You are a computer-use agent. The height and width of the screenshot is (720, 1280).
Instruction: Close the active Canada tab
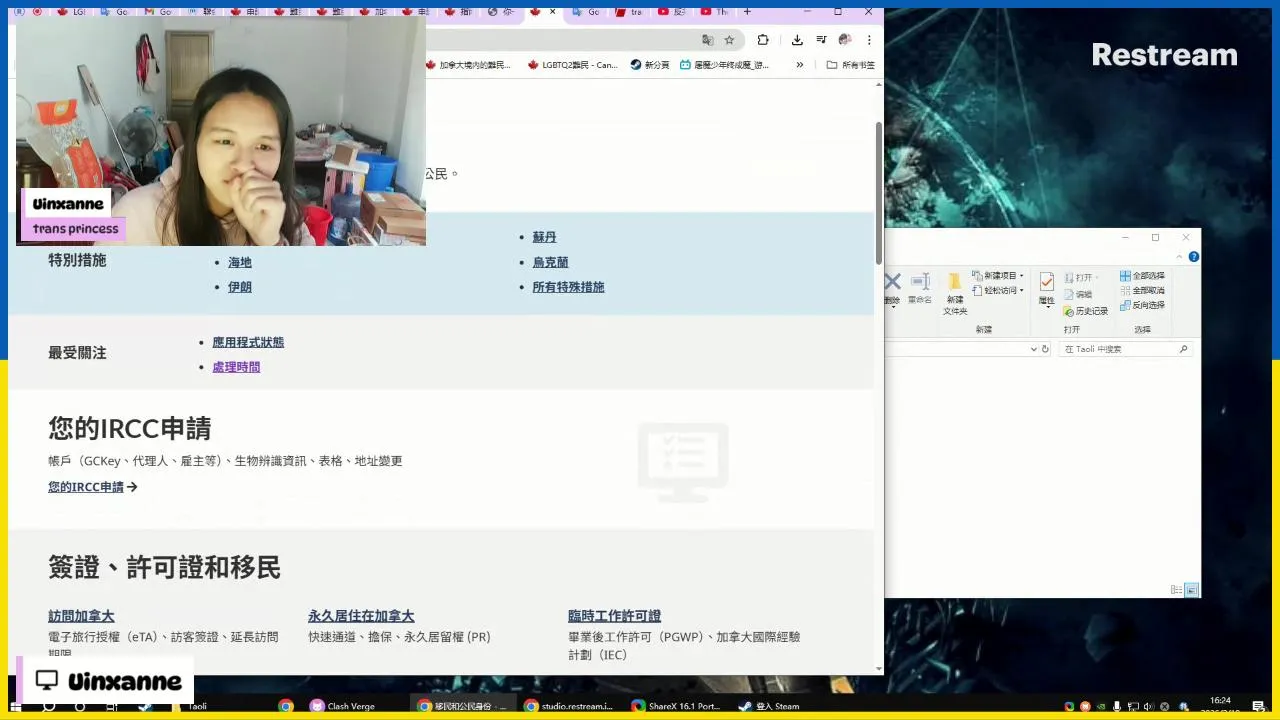pyautogui.click(x=552, y=12)
